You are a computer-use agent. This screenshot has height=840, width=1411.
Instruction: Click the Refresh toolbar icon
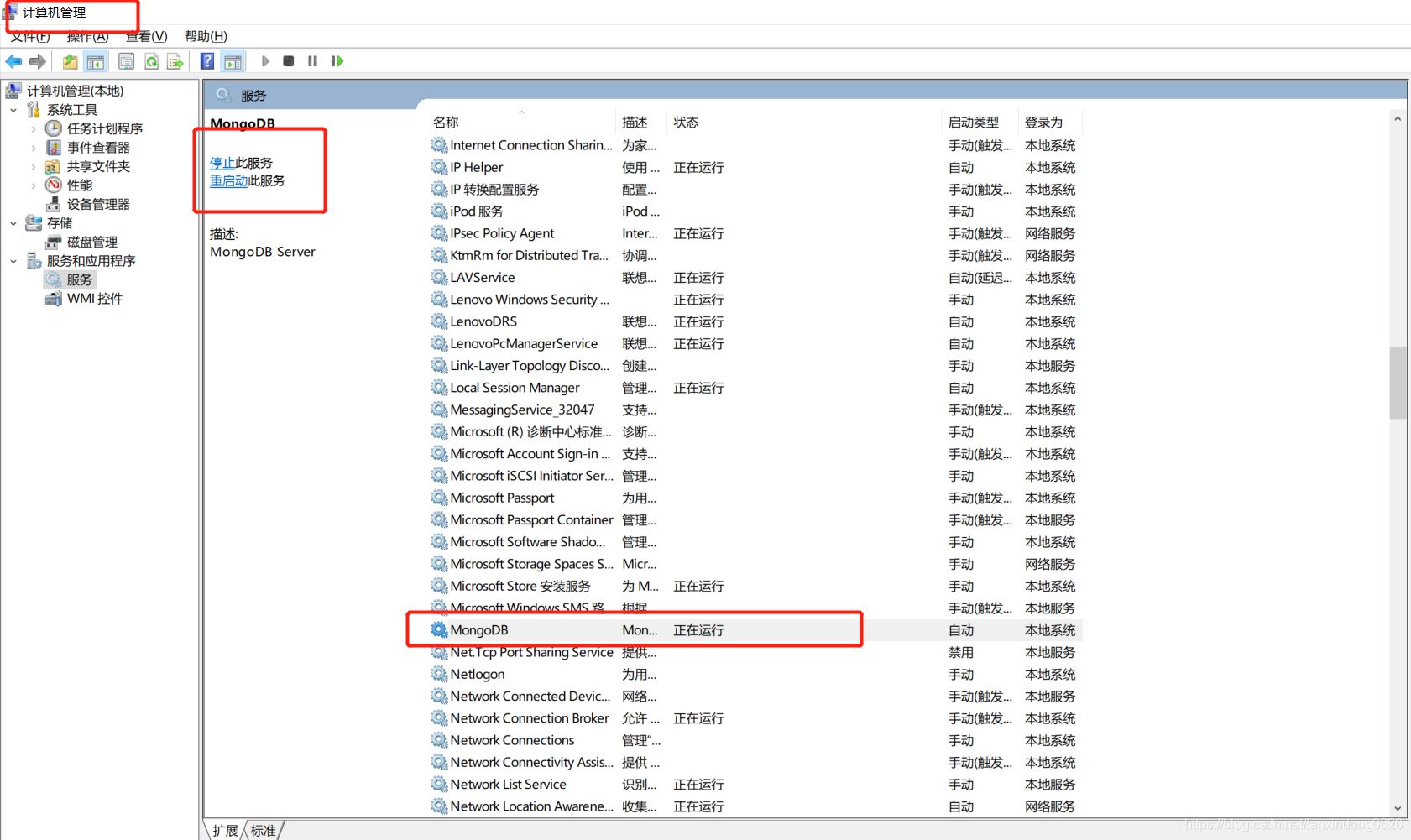[151, 61]
